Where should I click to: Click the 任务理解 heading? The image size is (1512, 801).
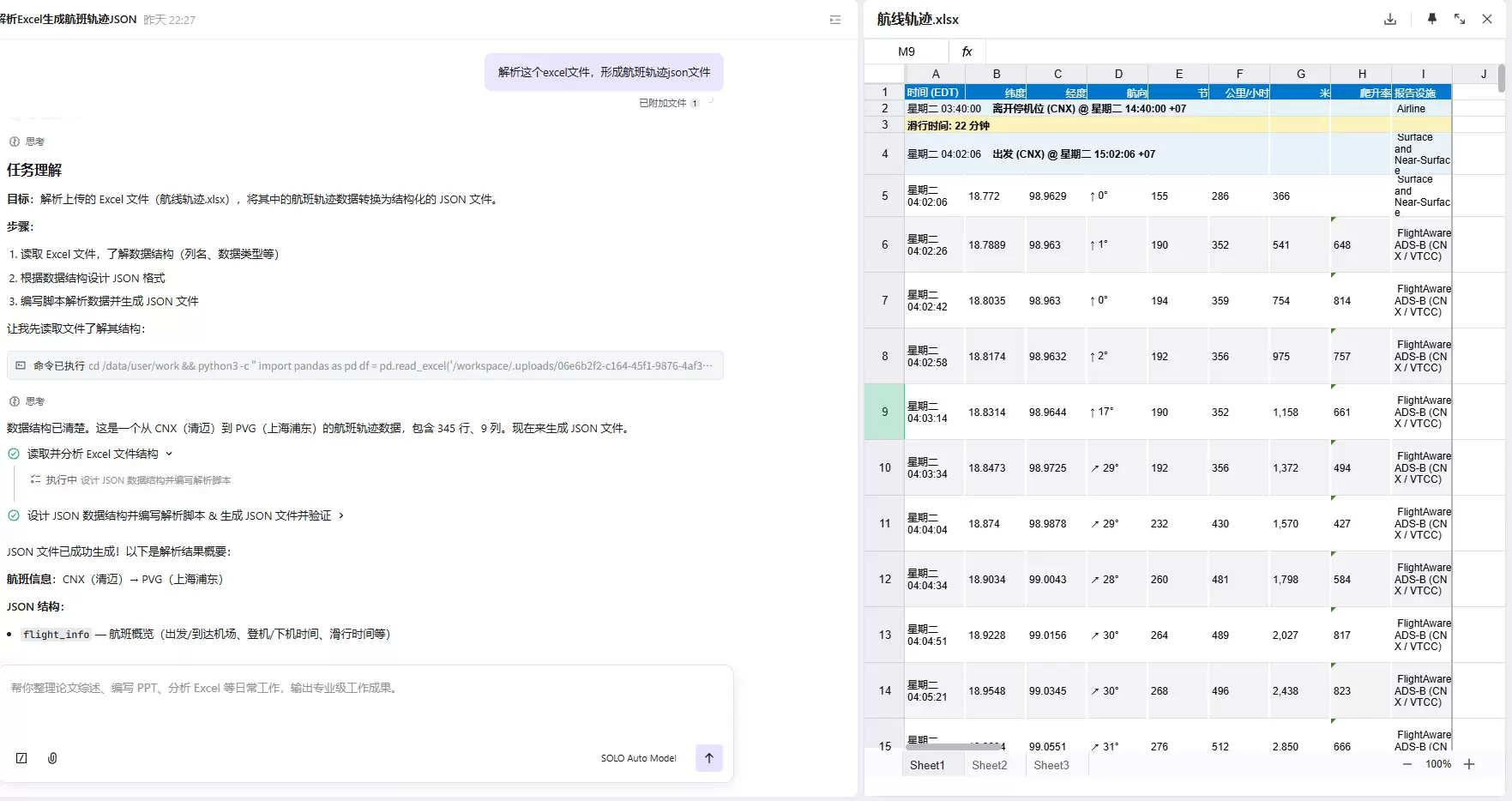pyautogui.click(x=34, y=170)
